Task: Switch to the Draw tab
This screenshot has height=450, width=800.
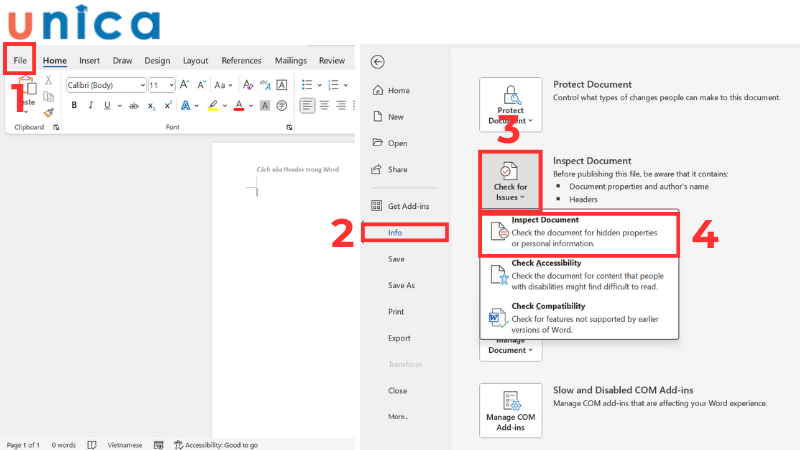Action: coord(122,60)
